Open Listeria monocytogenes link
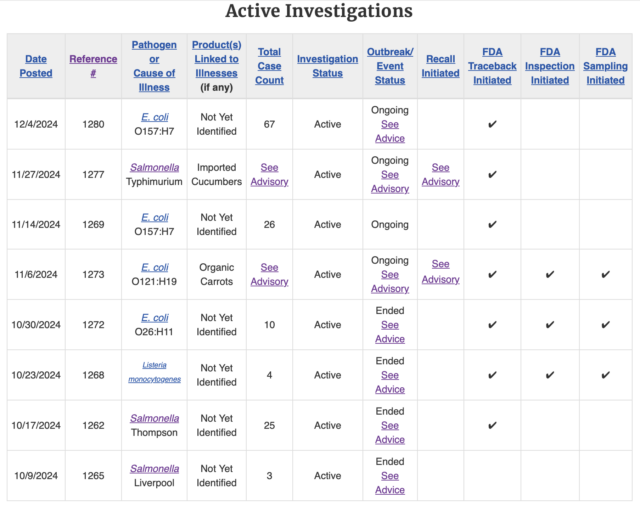Image resolution: width=640 pixels, height=511 pixels. click(154, 372)
